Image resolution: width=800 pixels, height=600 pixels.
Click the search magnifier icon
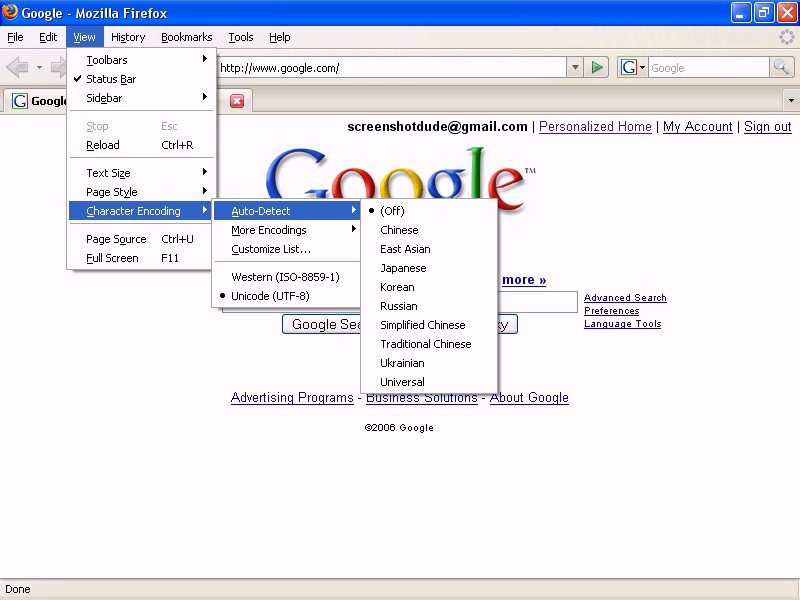tap(782, 68)
